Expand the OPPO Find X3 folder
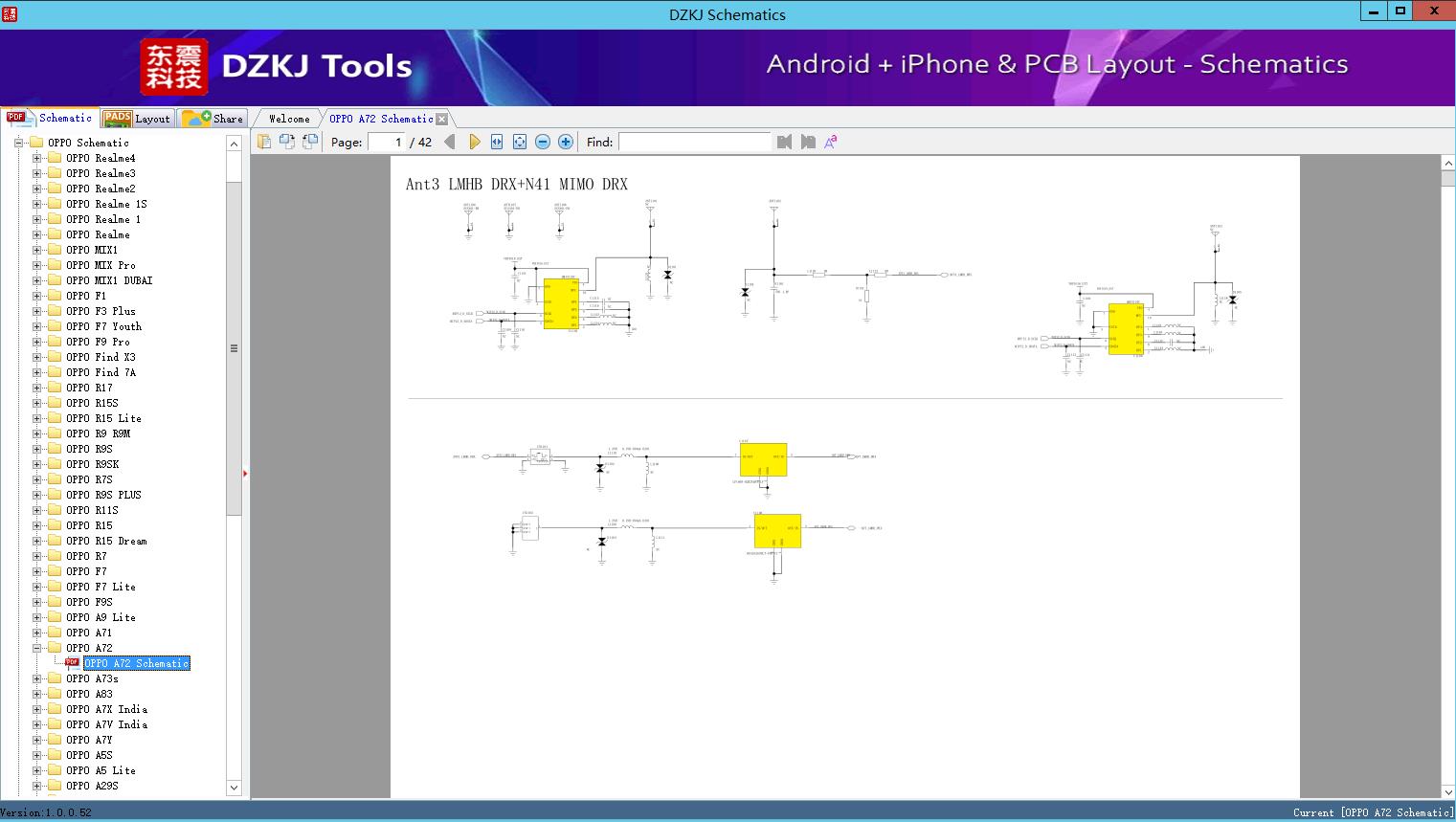This screenshot has width=1456, height=822. click(x=36, y=357)
